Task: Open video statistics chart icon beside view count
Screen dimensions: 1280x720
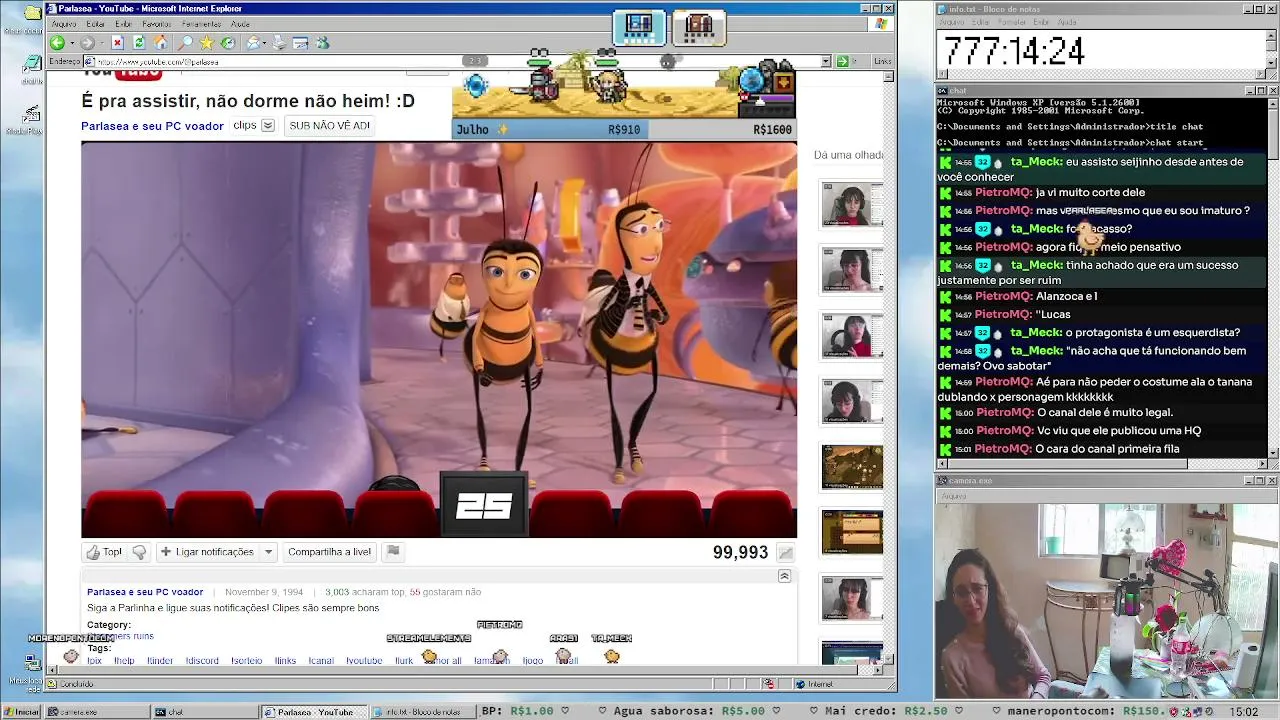Action: pos(786,553)
